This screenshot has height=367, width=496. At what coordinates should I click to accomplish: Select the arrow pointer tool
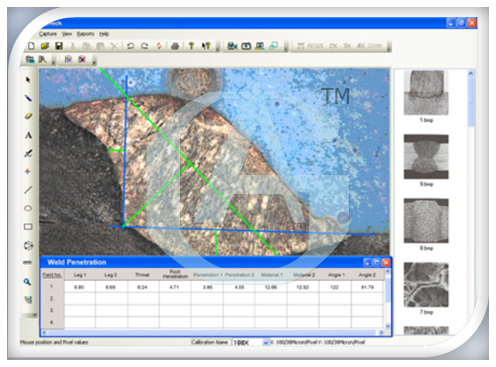28,80
